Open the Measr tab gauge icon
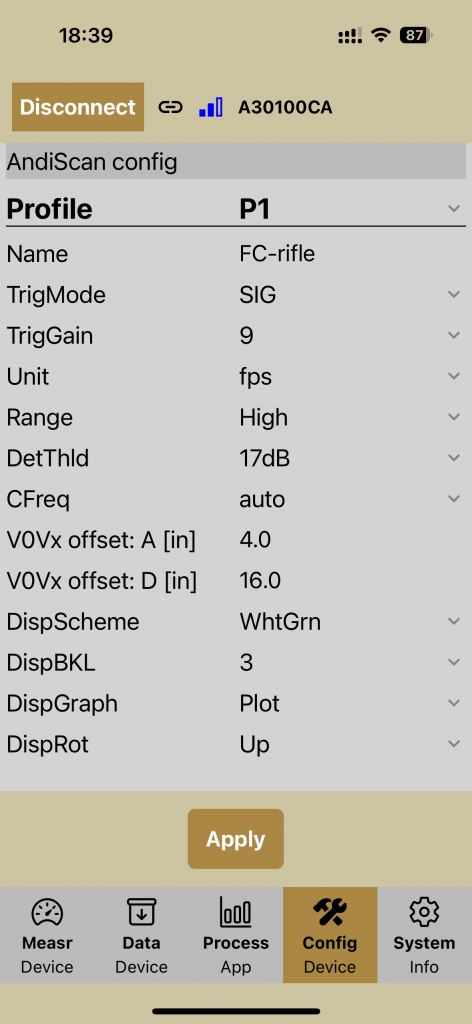This screenshot has height=1024, width=472. click(47, 912)
